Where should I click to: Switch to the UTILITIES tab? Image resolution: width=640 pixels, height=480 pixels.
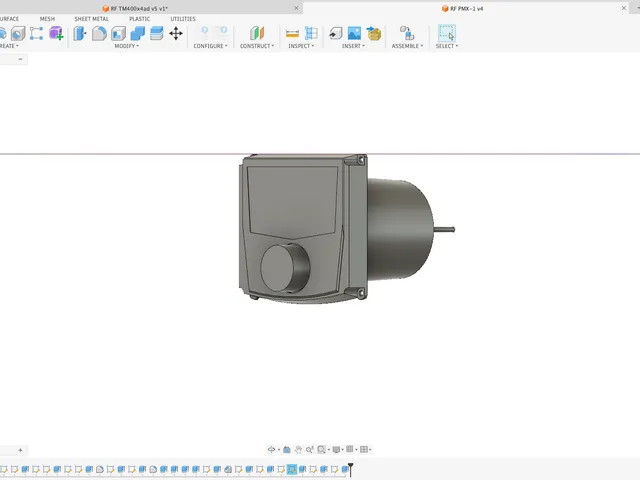coord(183,19)
